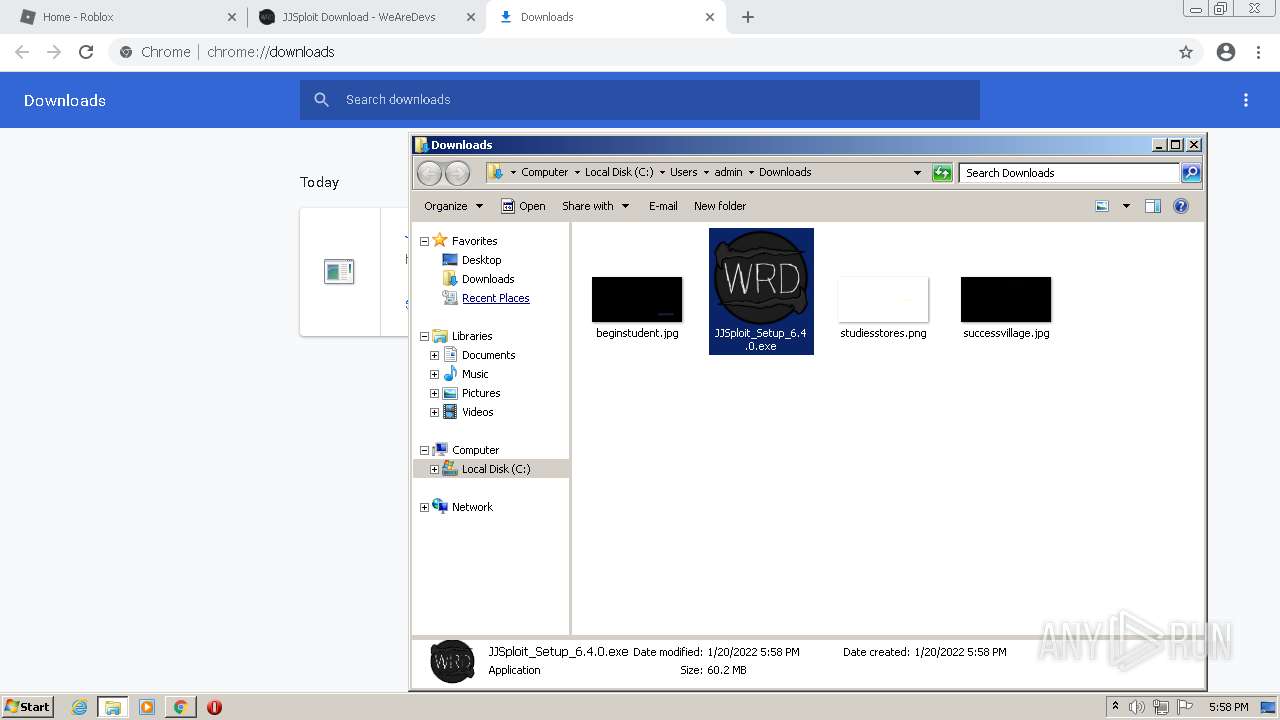Select beginstudent.jpg thumbnail
The width and height of the screenshot is (1280, 720).
637,299
